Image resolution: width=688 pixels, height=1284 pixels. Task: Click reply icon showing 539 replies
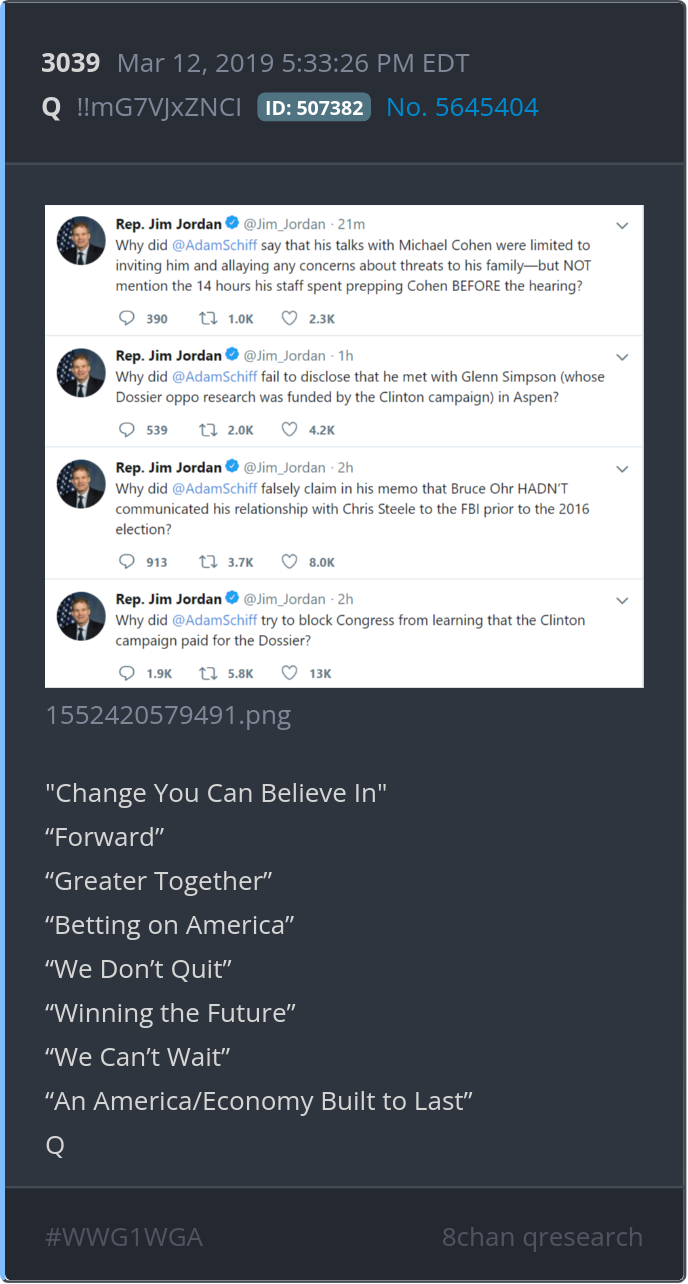127,430
